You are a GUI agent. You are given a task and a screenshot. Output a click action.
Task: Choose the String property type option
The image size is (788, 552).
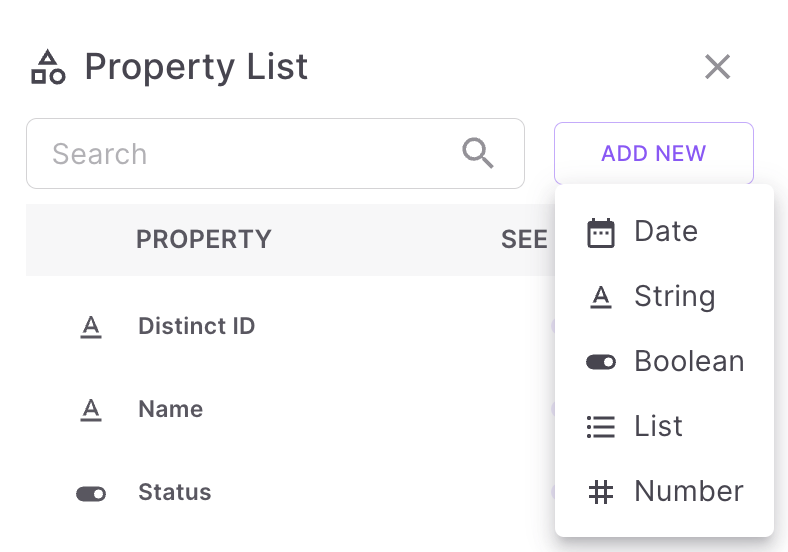pos(674,297)
